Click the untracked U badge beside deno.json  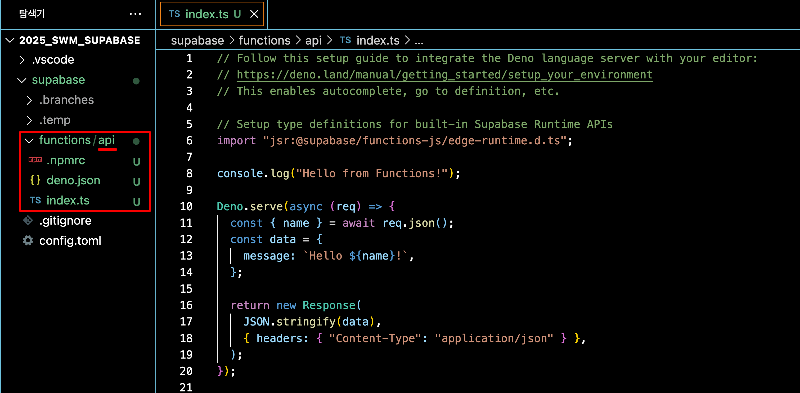[136, 182]
